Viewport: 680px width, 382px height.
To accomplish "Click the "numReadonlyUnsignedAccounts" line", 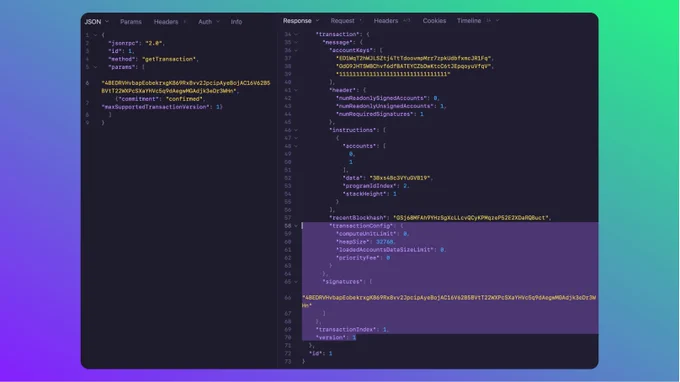I will 391,106.
